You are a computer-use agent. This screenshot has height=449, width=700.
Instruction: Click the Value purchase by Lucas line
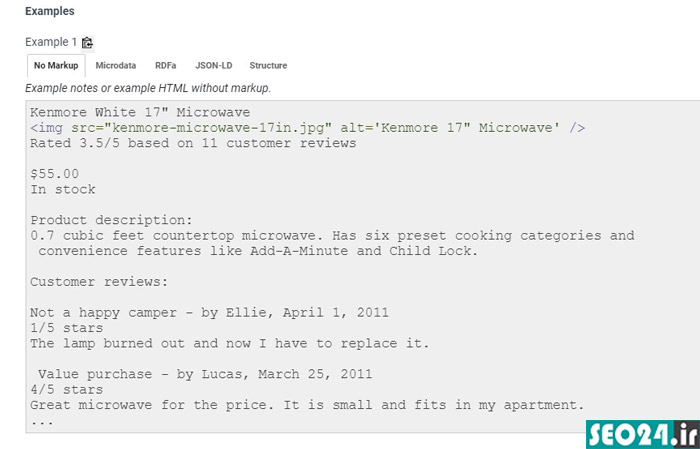pyautogui.click(x=205, y=374)
